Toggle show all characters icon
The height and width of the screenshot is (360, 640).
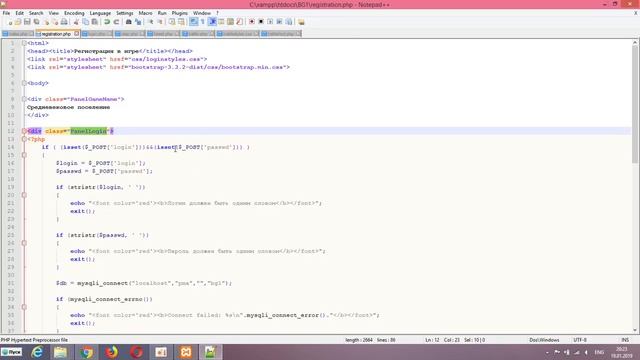(x=202, y=22)
